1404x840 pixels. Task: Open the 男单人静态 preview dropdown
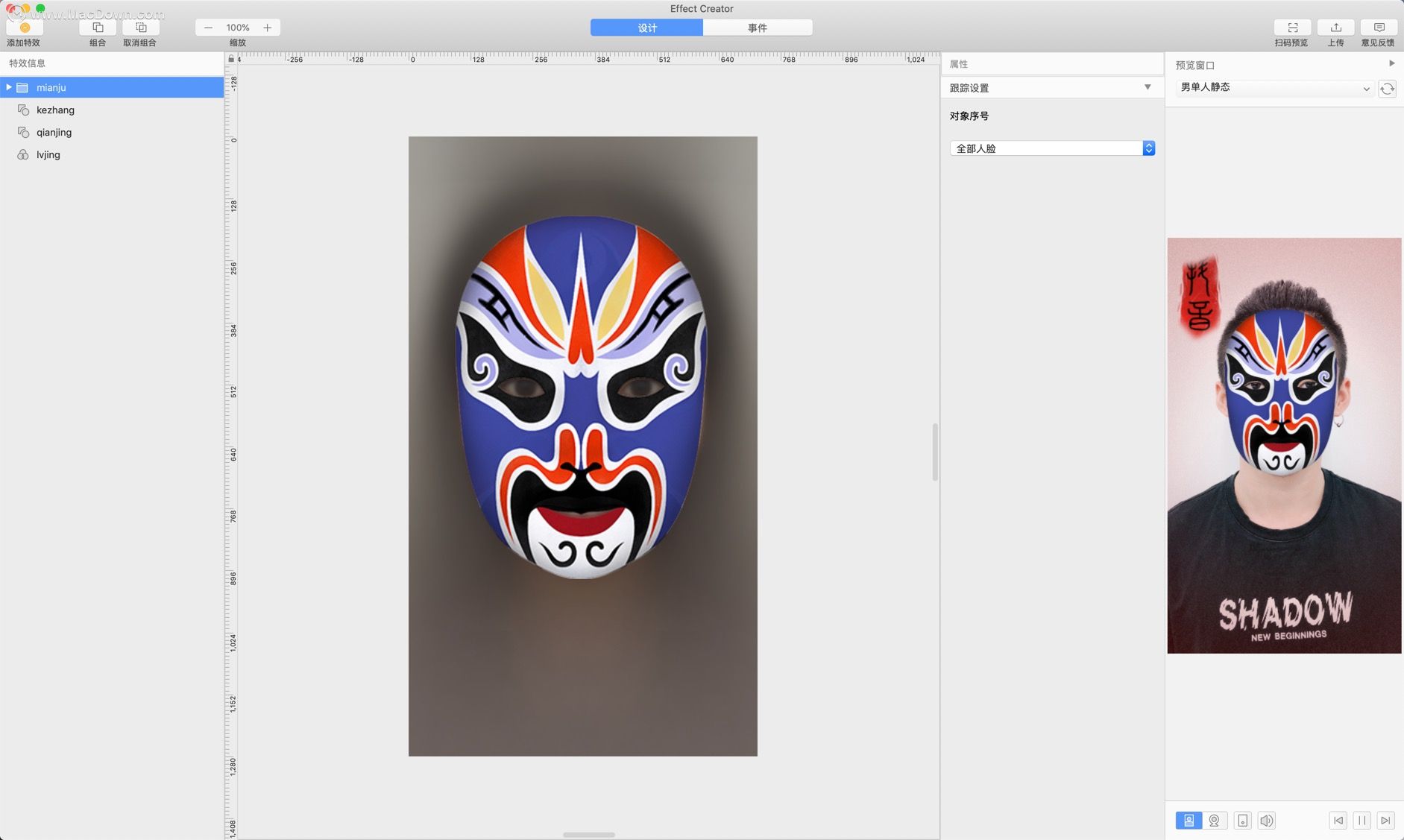click(1274, 88)
